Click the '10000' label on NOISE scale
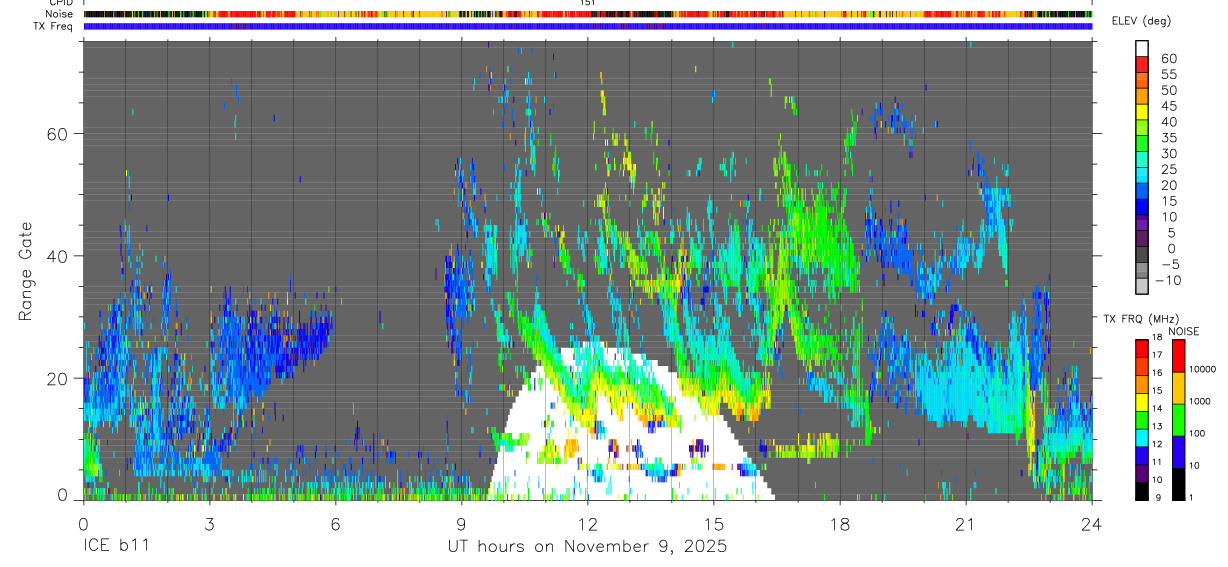1228x567 pixels. pos(1203,370)
